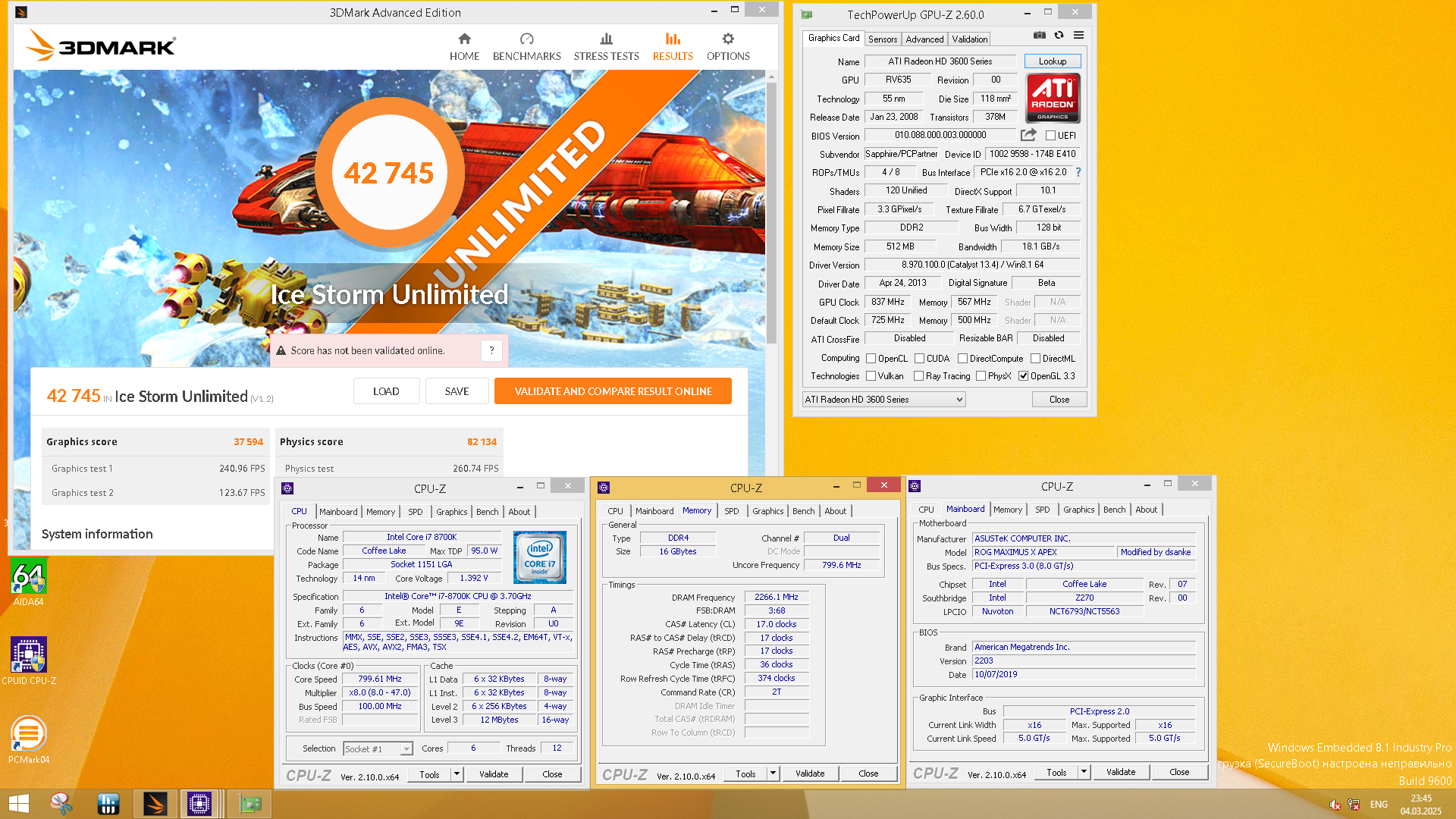Viewport: 1456px width, 819px height.
Task: Expand Tools dropdown arrow in Memory tab window
Action: 773,773
